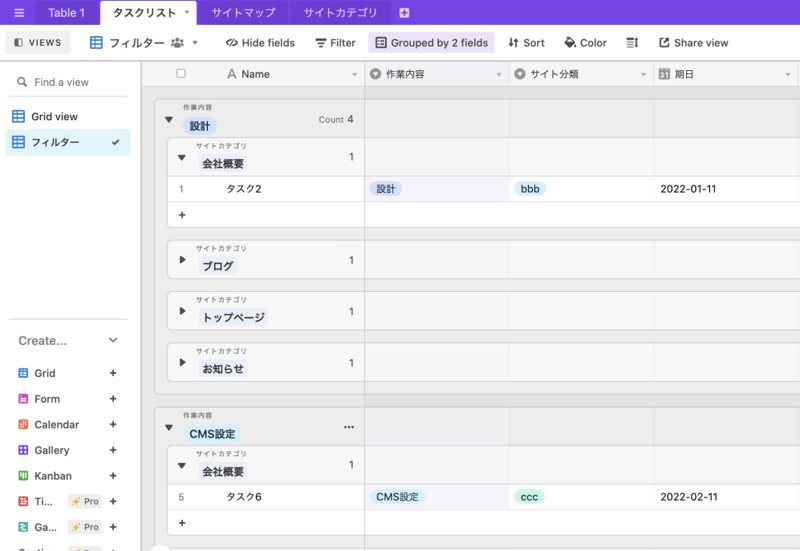Image resolution: width=800 pixels, height=551 pixels.
Task: Add a new Calendar view
Action: pos(113,425)
